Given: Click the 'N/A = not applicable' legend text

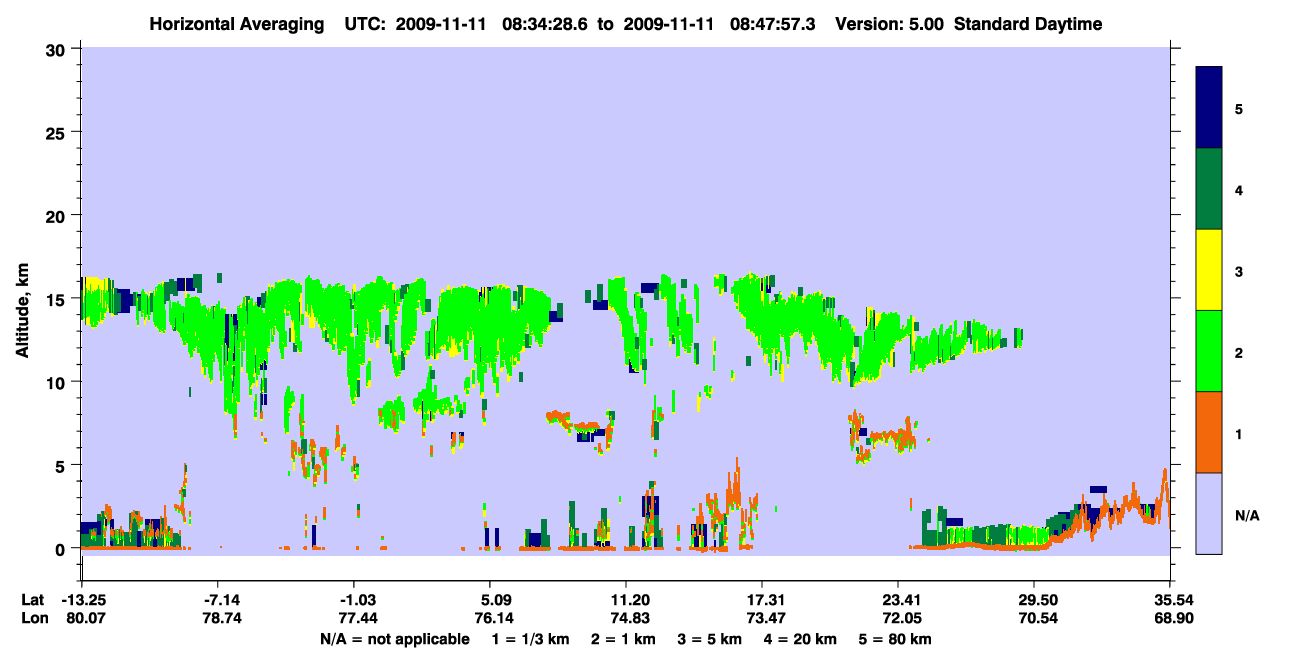Looking at the screenshot, I should point(394,639).
